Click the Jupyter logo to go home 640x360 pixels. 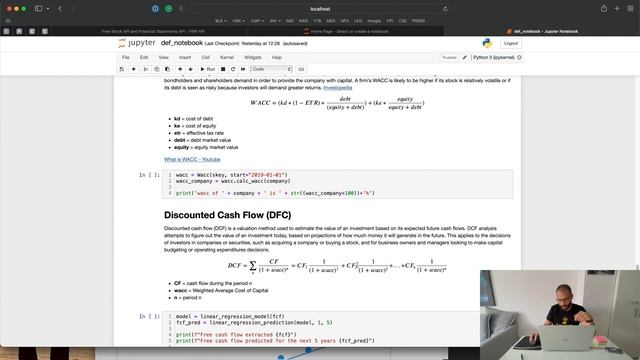click(x=137, y=43)
